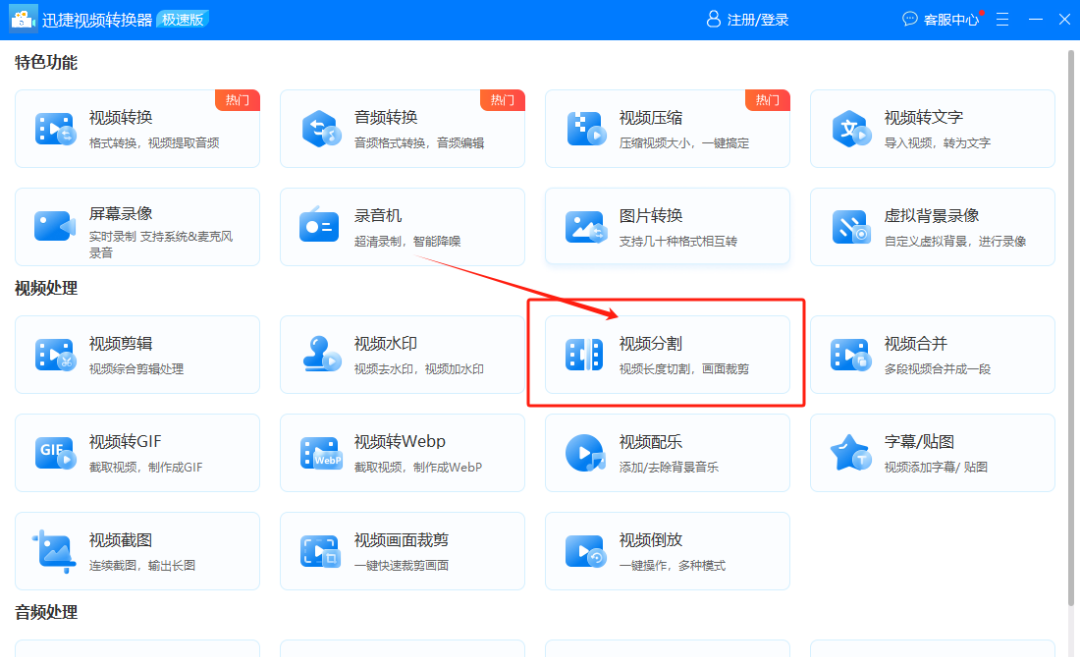Click the 视频水印 card title

[386, 343]
